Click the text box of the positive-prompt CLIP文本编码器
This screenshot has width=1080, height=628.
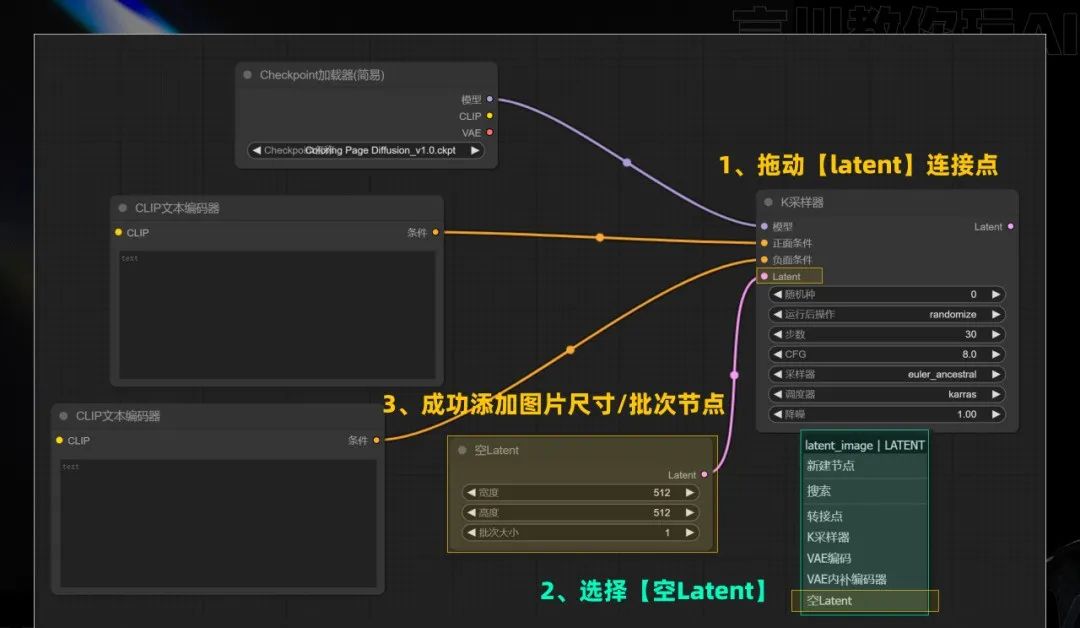tap(277, 315)
